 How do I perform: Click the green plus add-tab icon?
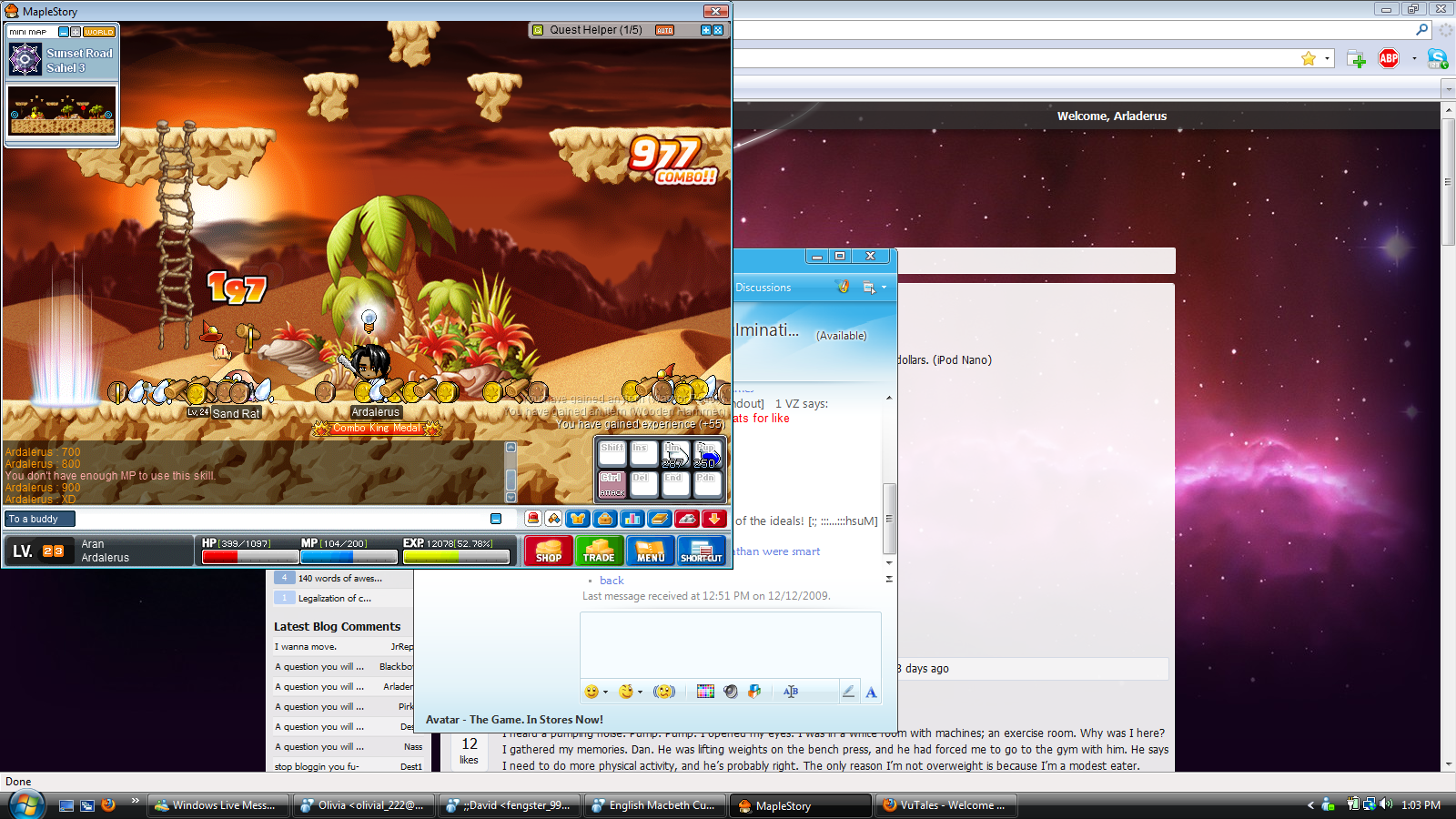1356,59
